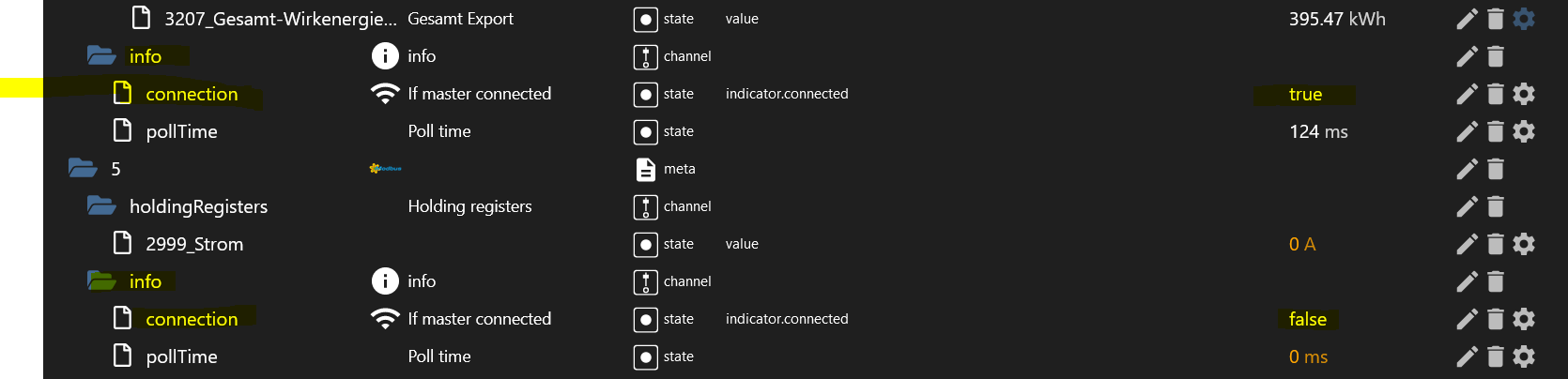
Task: Collapse the first highlighted info folder
Action: [x=101, y=55]
